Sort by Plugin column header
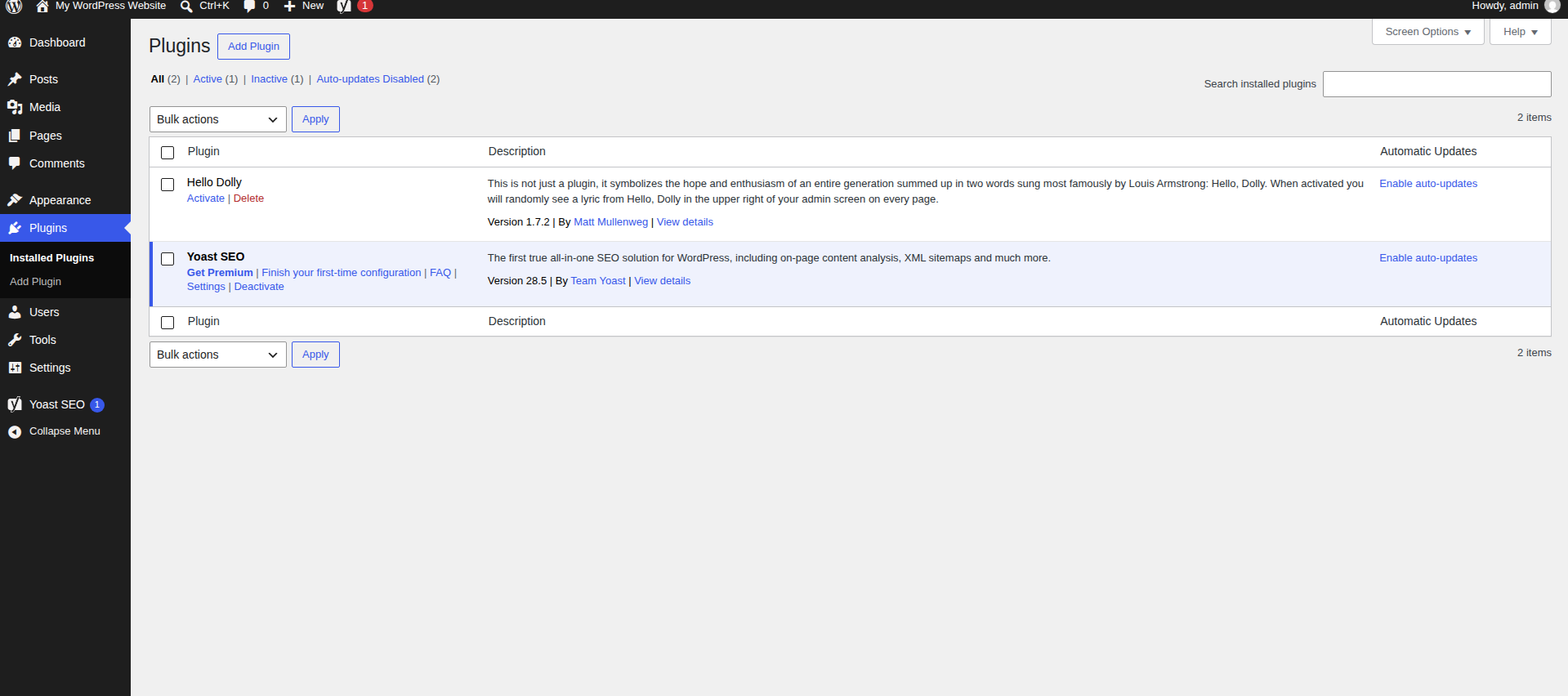The height and width of the screenshot is (696, 1568). [x=203, y=151]
